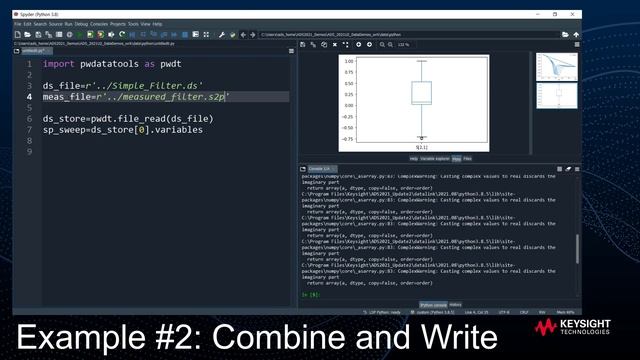Screen dimensions: 640x360
Task: Browse tabs icon left of the Console tab
Action: tap(303, 169)
